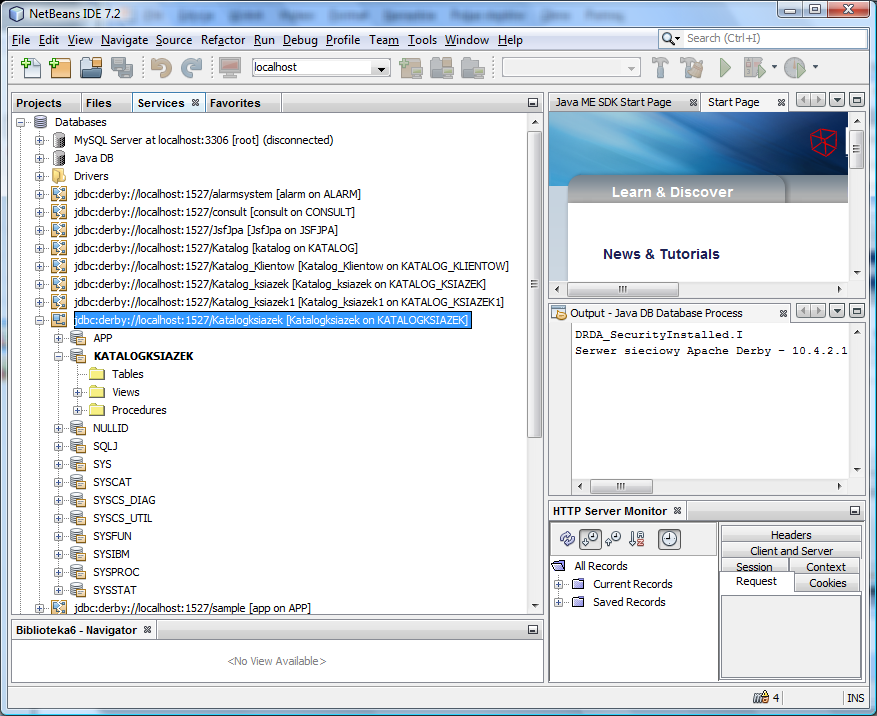
Task: Select the Headers tab in HTTP Monitor
Action: 791,535
